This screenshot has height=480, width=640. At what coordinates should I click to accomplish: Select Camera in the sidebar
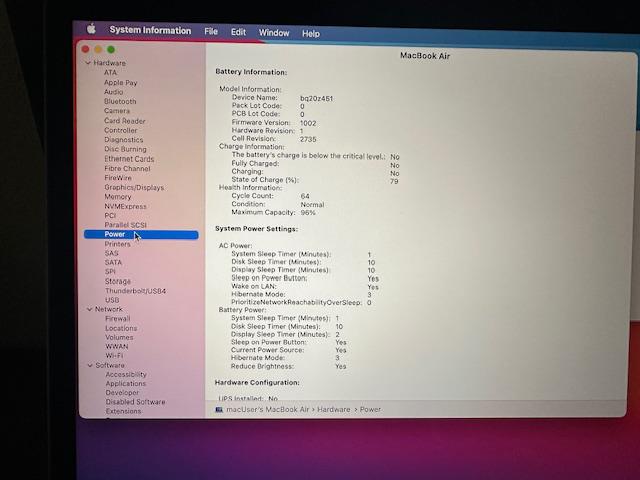(117, 111)
